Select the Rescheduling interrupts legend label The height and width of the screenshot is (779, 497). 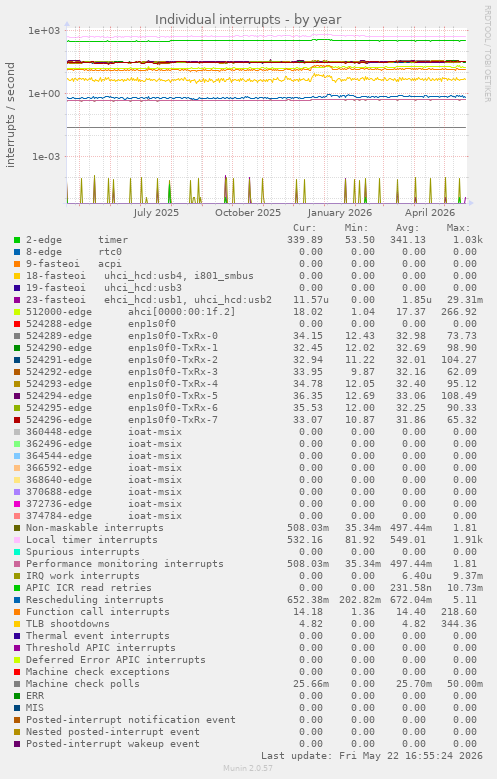tap(94, 600)
